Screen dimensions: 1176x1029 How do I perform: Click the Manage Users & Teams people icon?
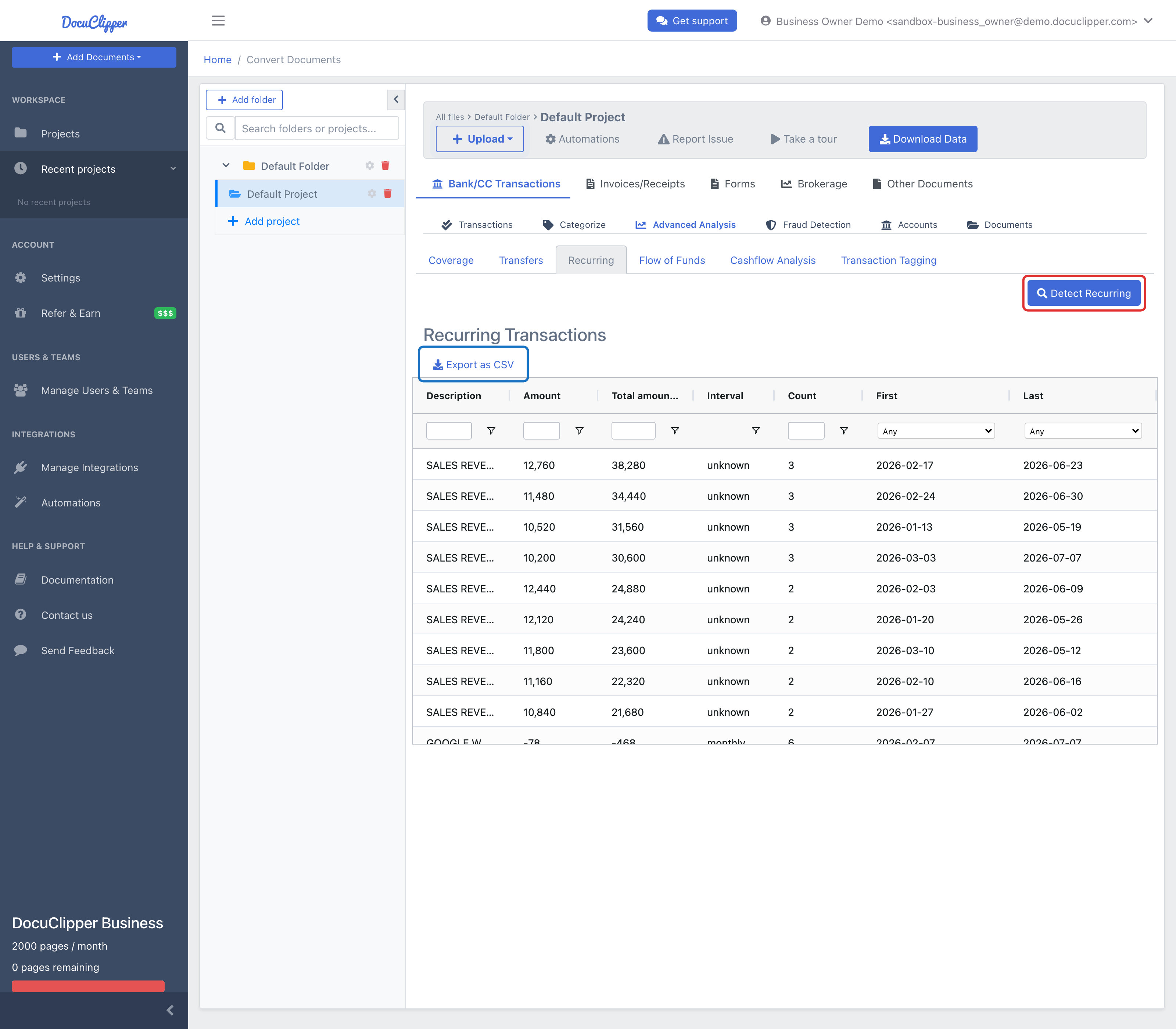[21, 390]
